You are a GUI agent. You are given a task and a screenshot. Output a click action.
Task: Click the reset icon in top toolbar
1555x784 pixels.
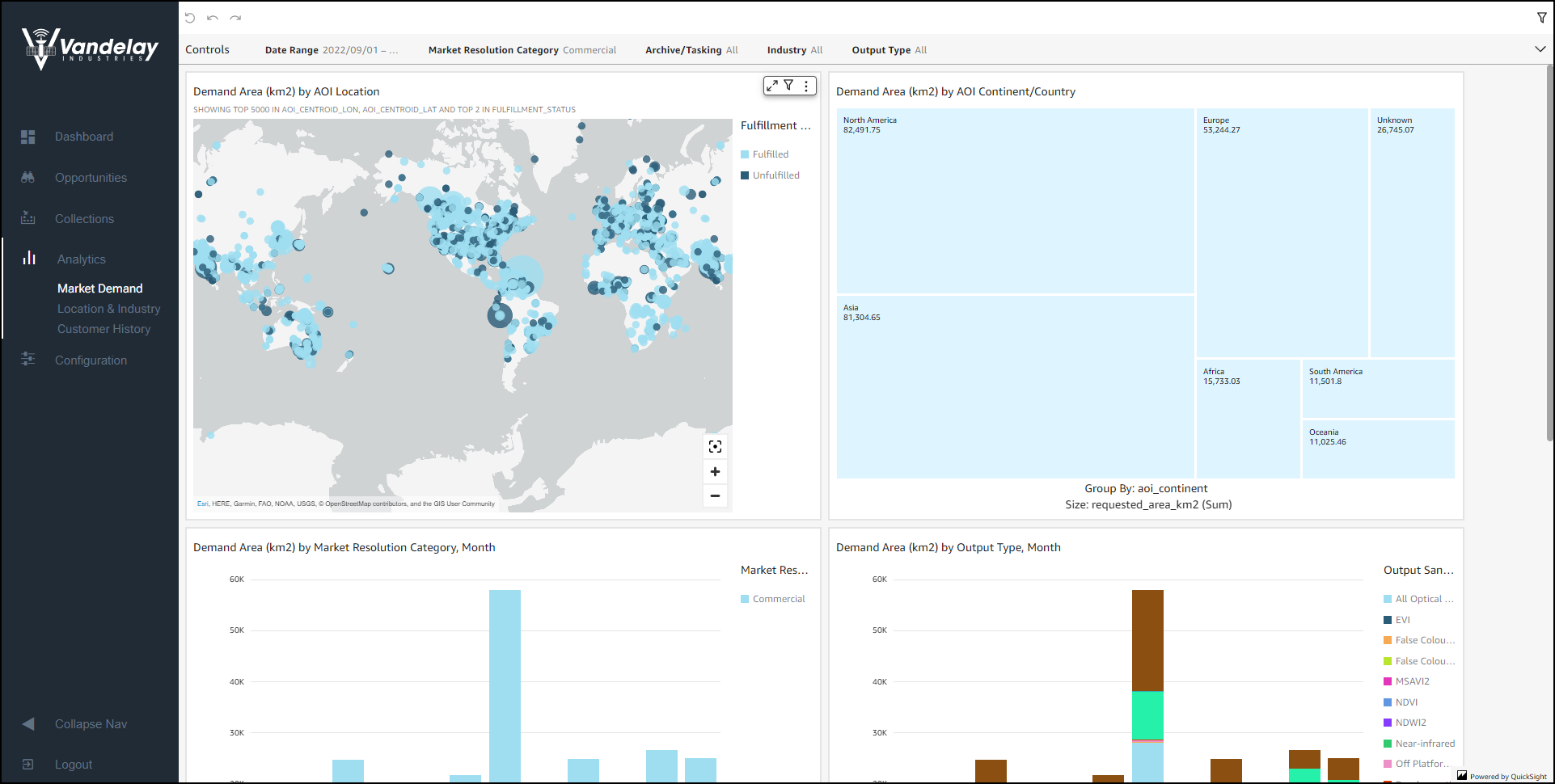[190, 18]
